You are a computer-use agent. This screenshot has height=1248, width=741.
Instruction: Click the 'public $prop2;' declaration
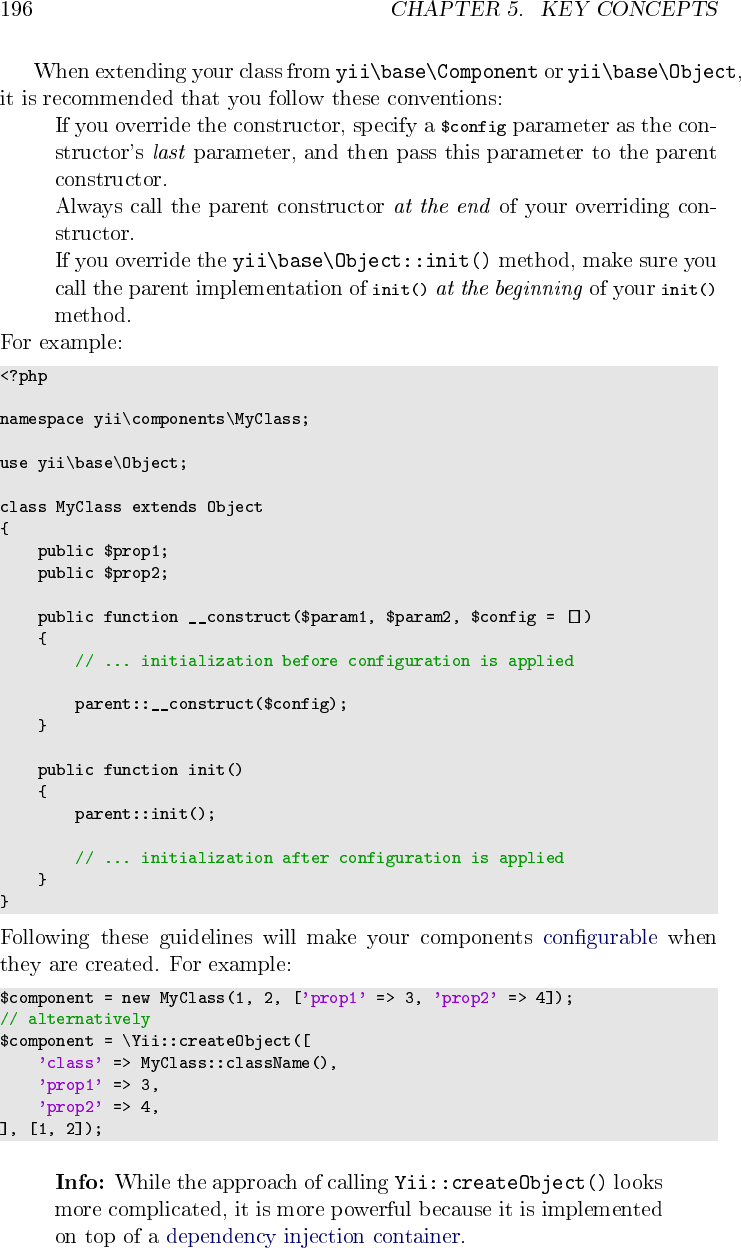(x=103, y=573)
